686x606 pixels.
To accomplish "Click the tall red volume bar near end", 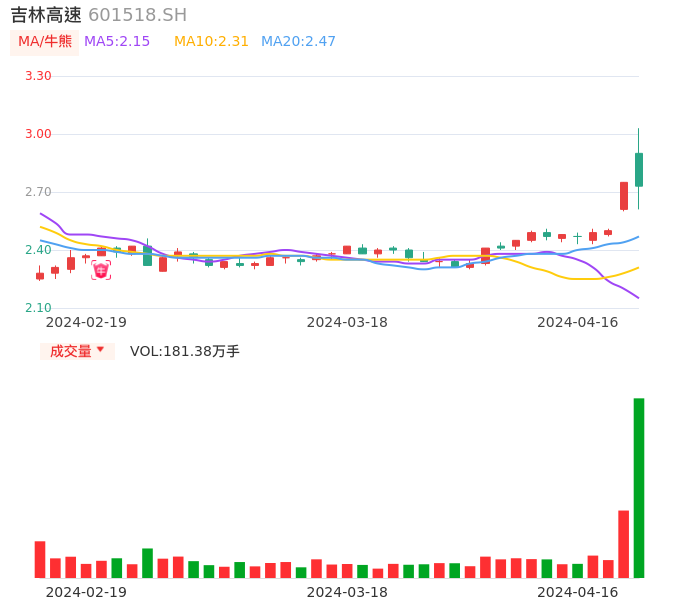I will (x=623, y=544).
